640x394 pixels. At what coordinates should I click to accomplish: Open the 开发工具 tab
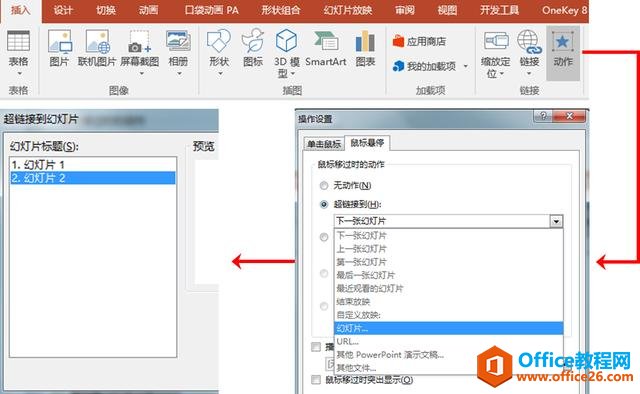pos(499,10)
